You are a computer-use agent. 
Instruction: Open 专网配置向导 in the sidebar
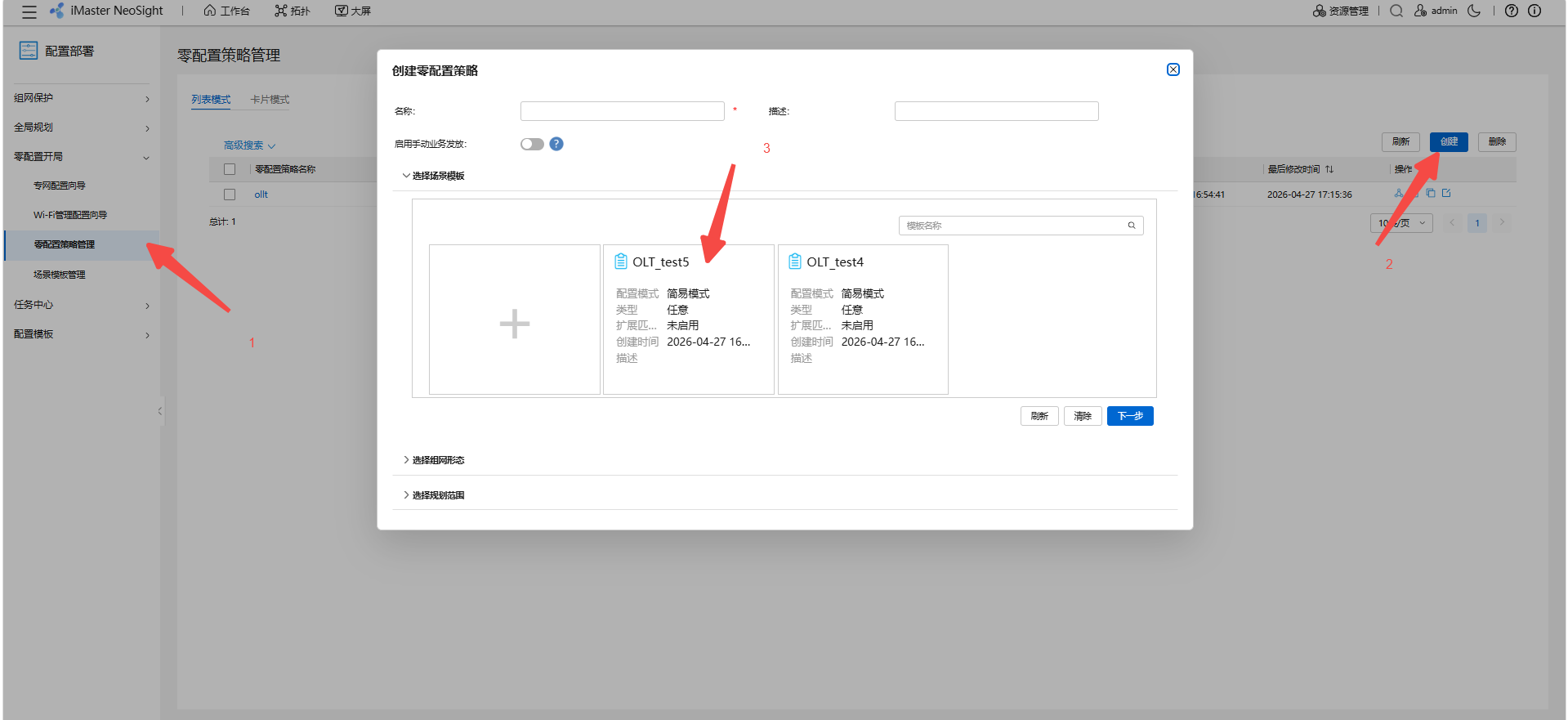click(x=60, y=186)
